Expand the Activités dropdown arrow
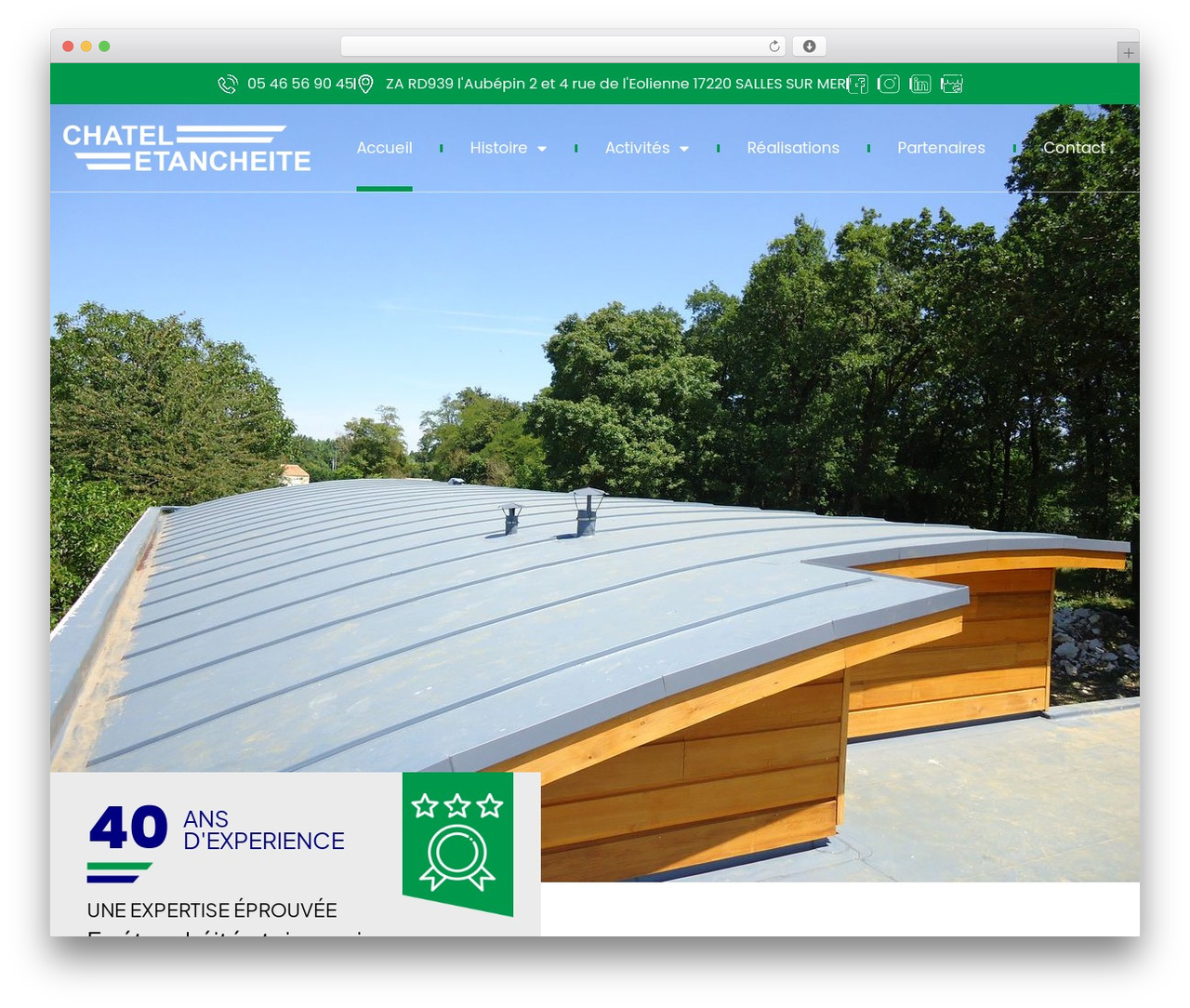1190x1008 pixels. pyautogui.click(x=684, y=149)
